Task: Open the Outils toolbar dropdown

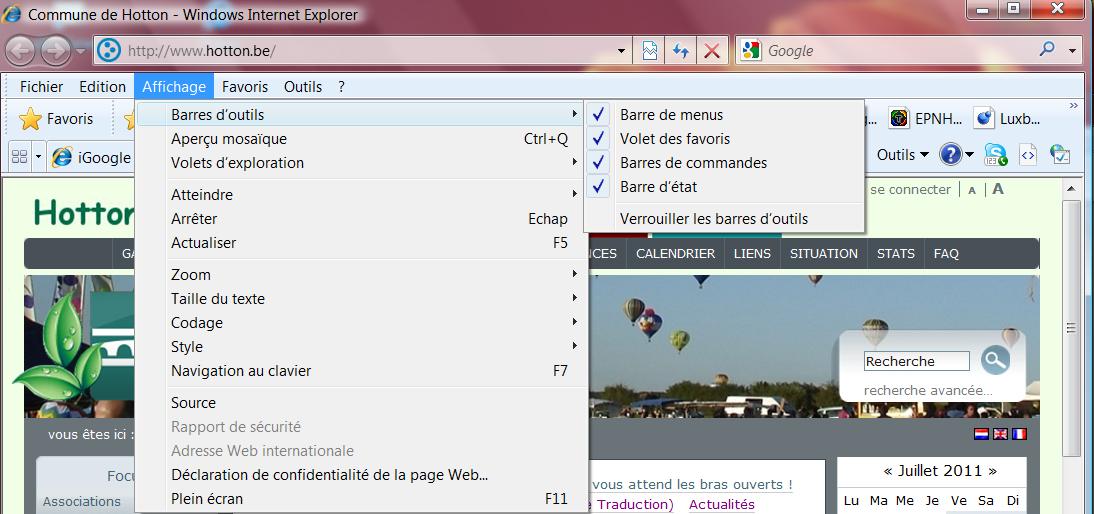Action: coord(902,154)
